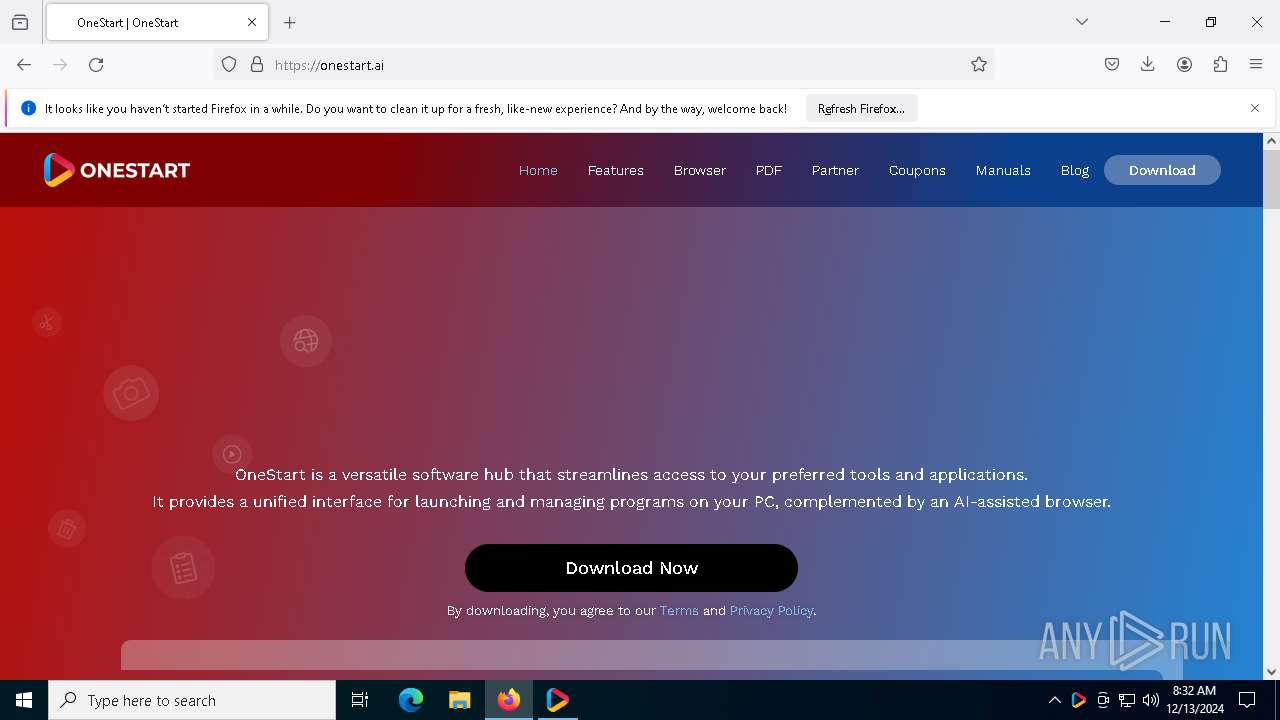Open the Features nav item
The width and height of the screenshot is (1280, 720).
616,170
